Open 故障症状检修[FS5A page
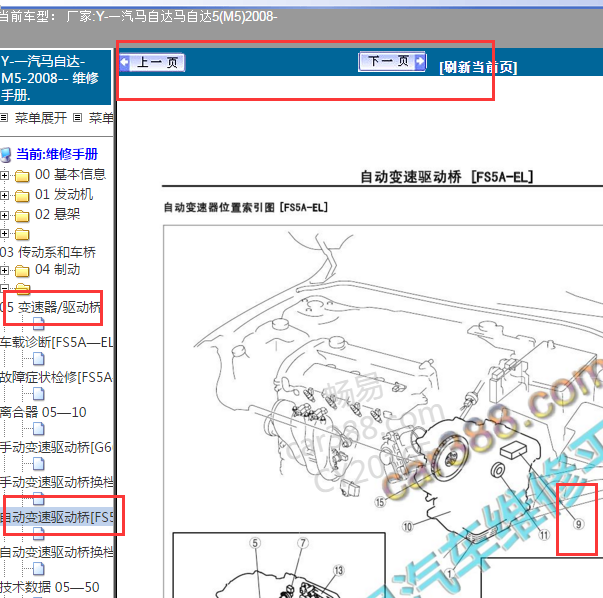Screen dimensions: 603x598 click(x=57, y=377)
